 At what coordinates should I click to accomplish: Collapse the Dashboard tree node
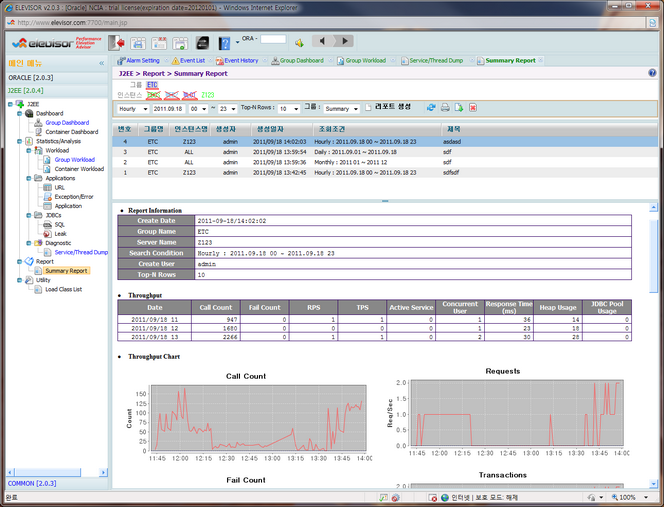[x=19, y=114]
